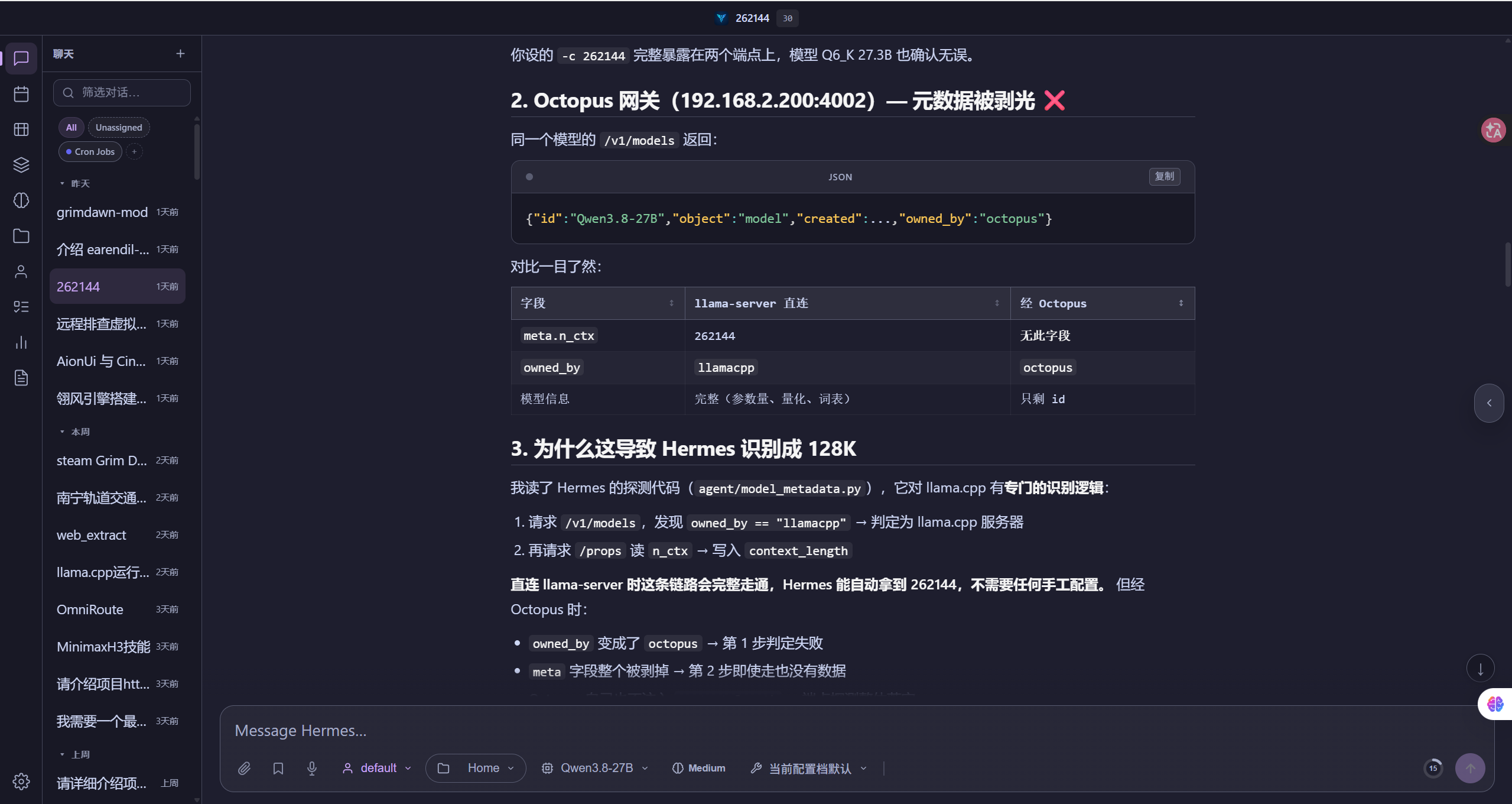The height and width of the screenshot is (804, 1512).
Task: Toggle the Cron Jobs filter chip
Action: coord(90,152)
